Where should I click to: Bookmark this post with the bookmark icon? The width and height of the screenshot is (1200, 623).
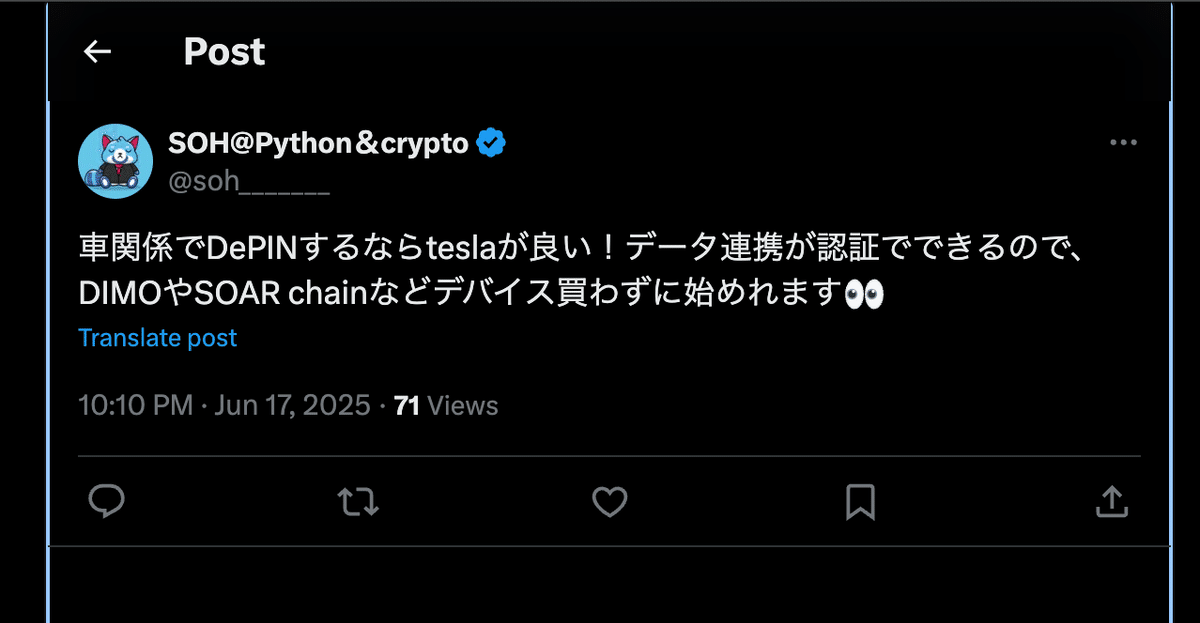click(860, 503)
